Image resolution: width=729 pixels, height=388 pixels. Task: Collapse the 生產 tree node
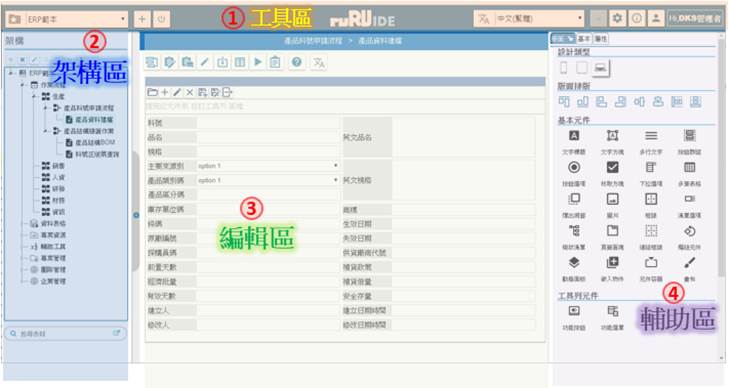[34, 96]
